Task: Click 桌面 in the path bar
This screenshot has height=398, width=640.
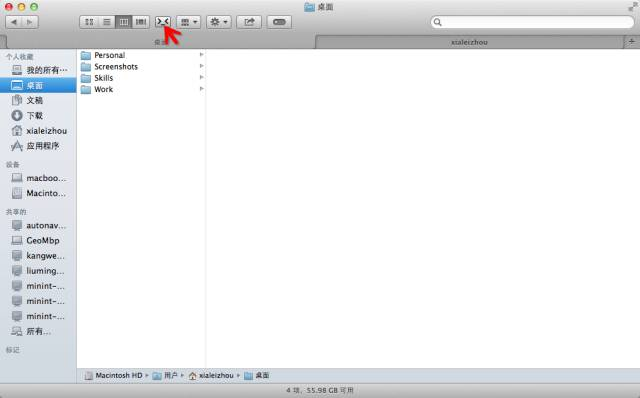Action: [257, 375]
